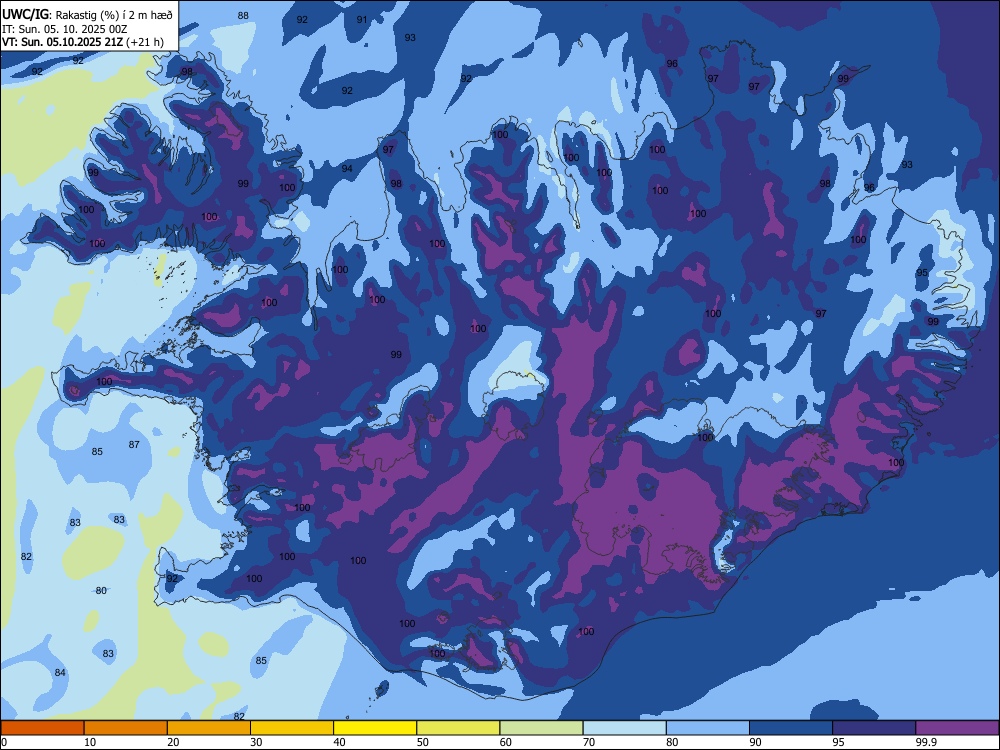Pick the purple above-99.9 legend swatch

point(957,728)
